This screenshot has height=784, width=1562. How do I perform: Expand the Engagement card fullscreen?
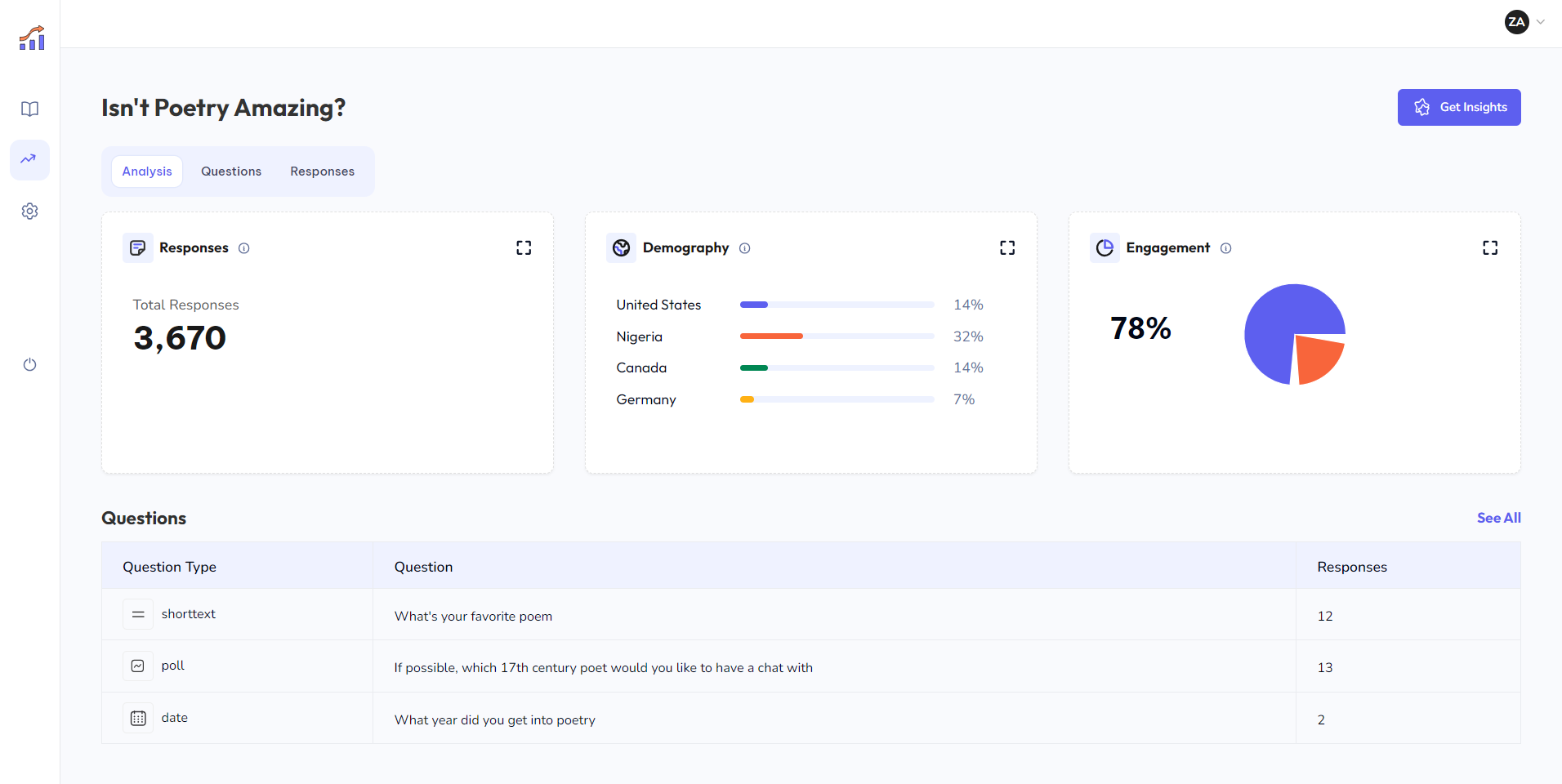1490,247
